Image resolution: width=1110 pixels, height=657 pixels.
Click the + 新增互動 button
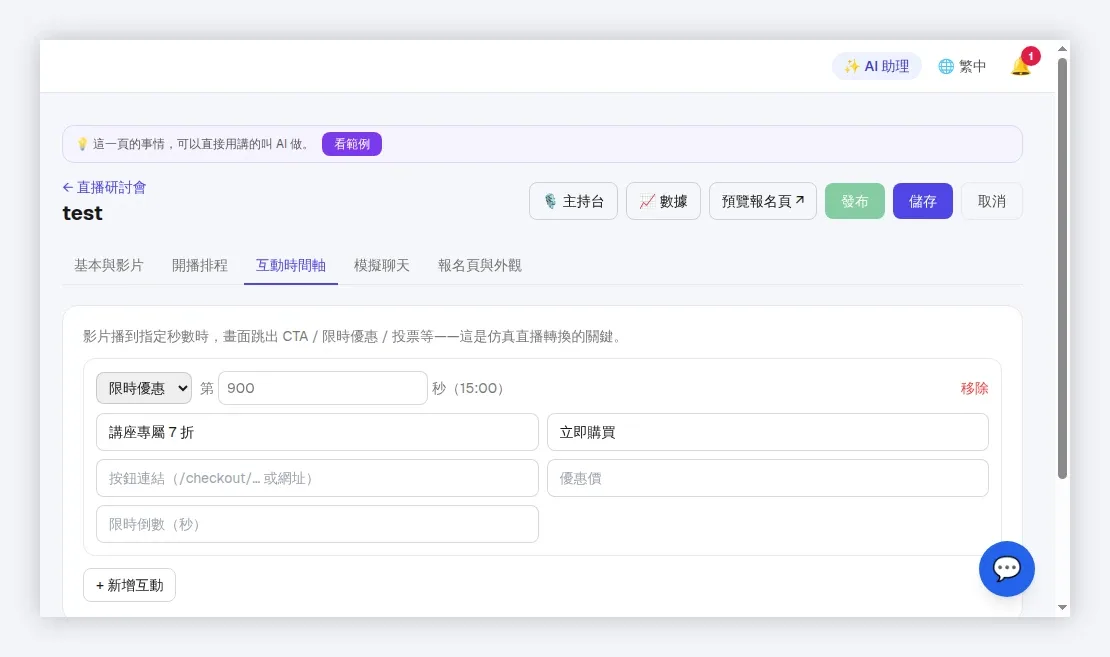coord(130,585)
